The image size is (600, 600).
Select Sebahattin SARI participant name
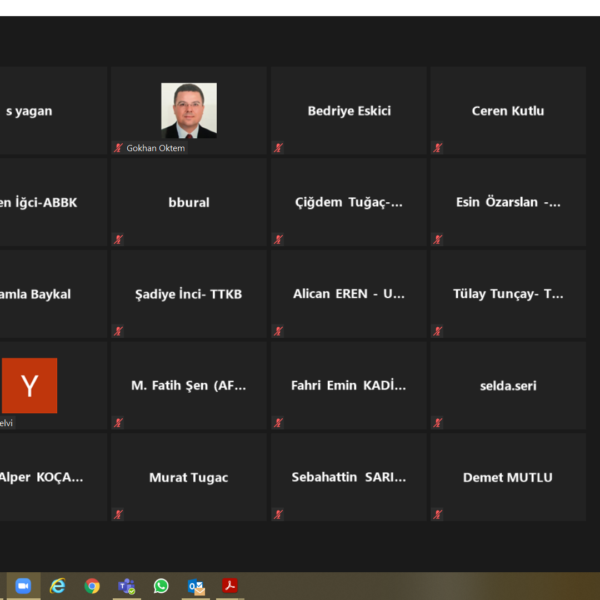(x=349, y=477)
